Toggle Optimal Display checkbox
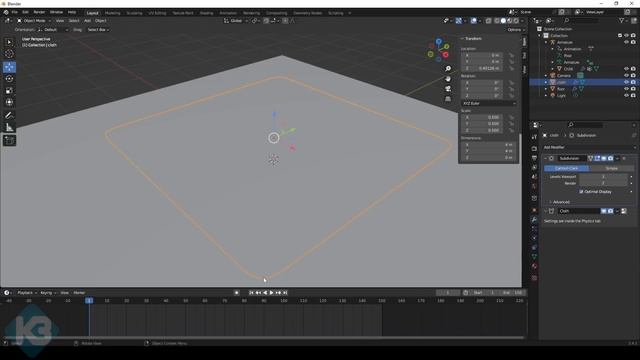This screenshot has height=360, width=640. point(581,191)
